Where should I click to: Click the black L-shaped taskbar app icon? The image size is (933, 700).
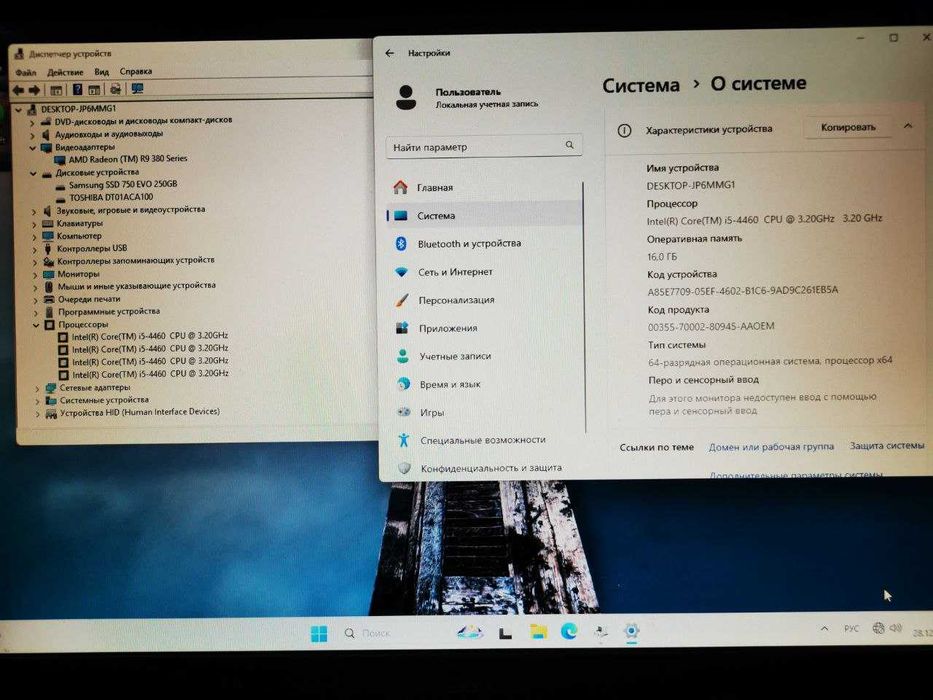click(x=506, y=633)
